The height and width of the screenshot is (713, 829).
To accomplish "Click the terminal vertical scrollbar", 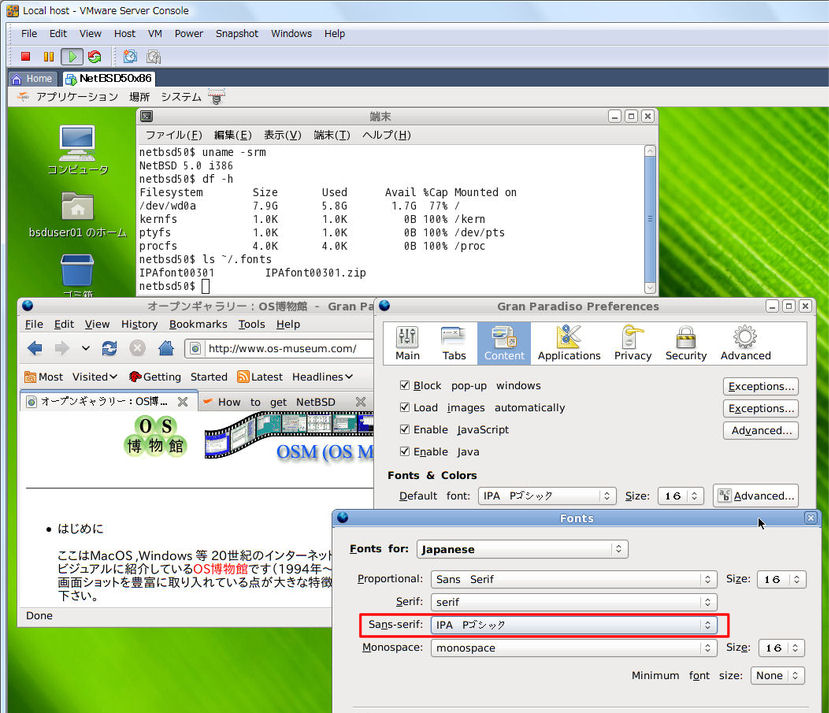I will (650, 219).
